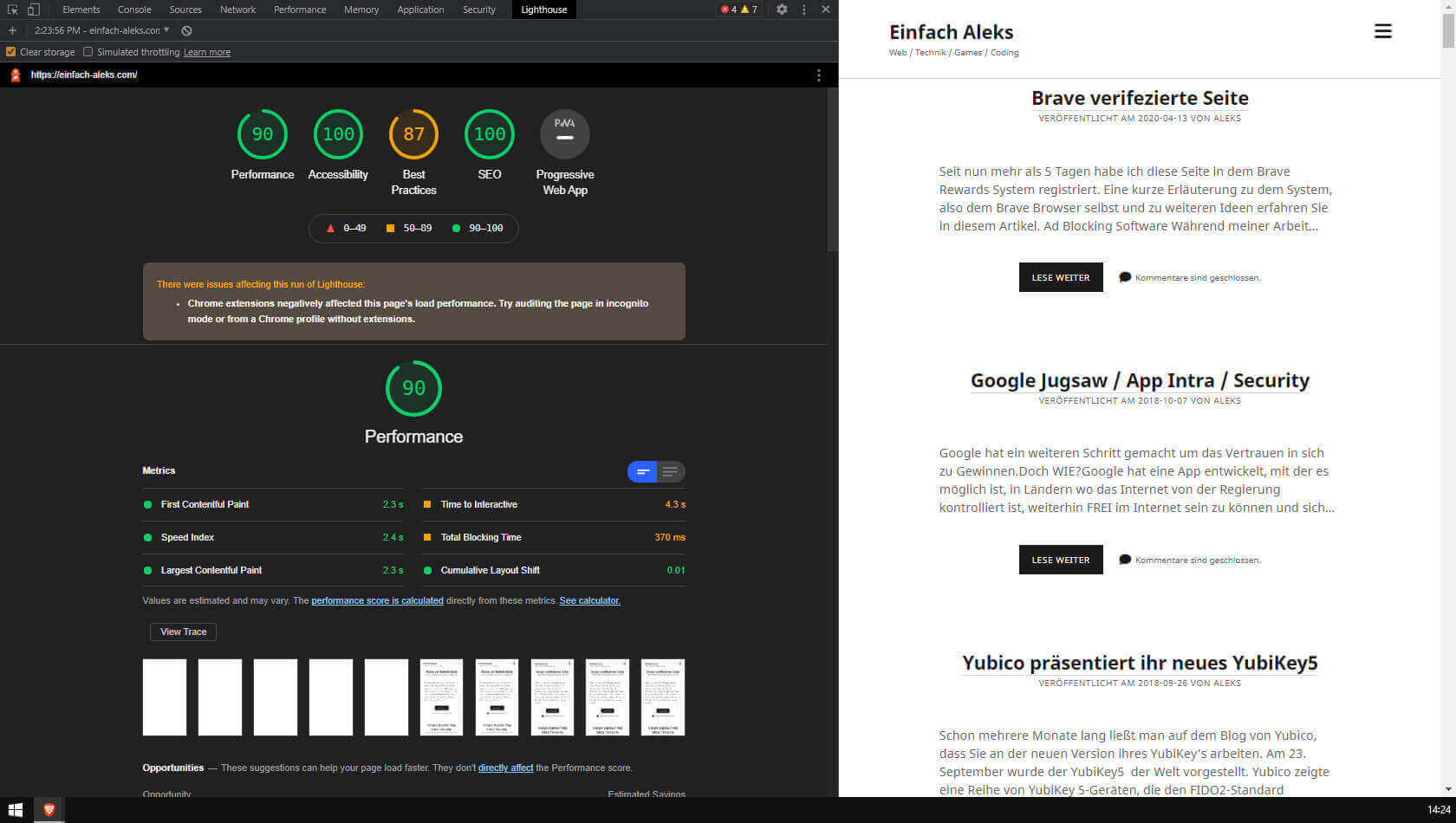The height and width of the screenshot is (823, 1456).
Task: Open the hamburger menu on Einfach Aleks site
Action: pyautogui.click(x=1383, y=31)
